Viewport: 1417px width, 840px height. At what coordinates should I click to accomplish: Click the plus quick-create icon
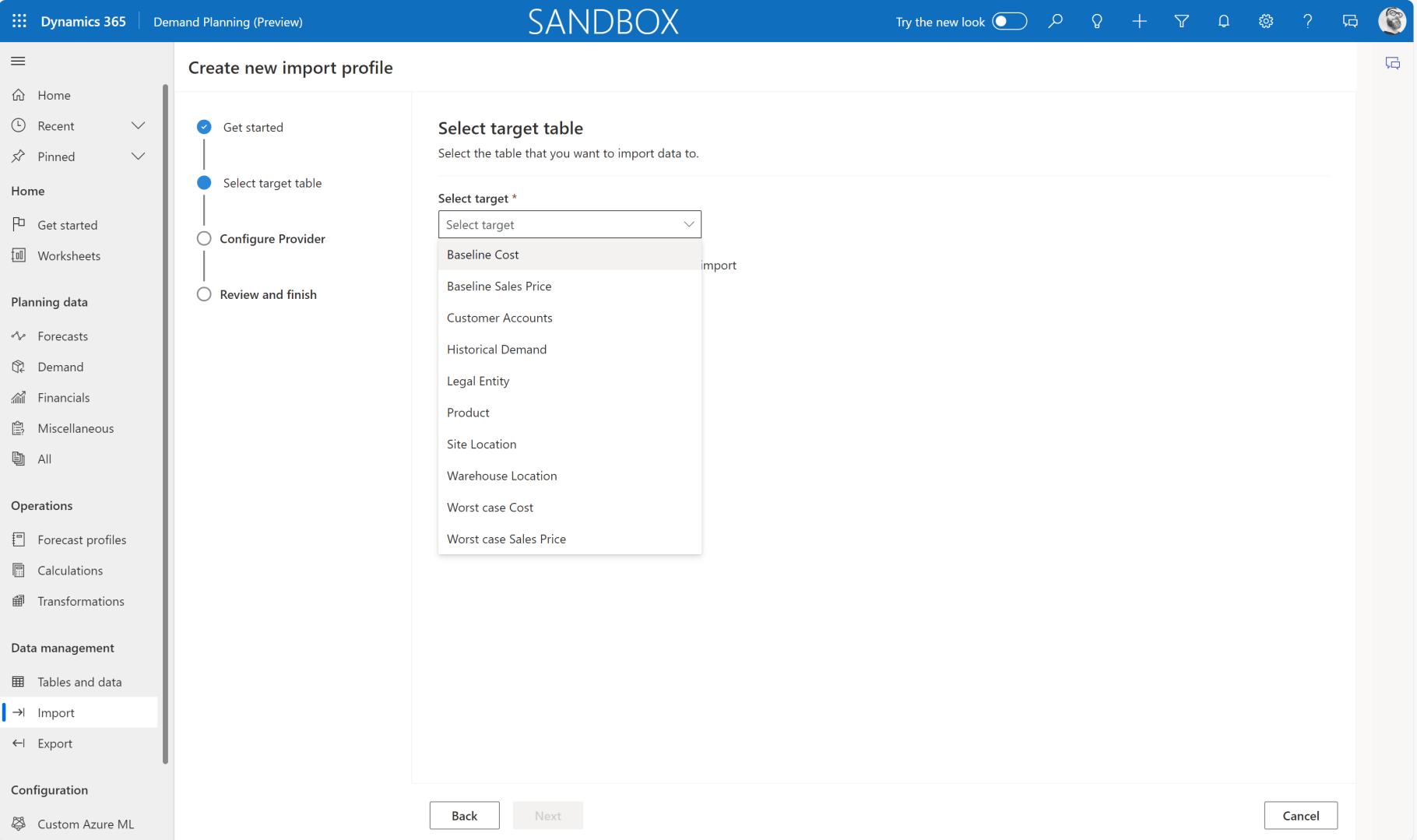click(x=1139, y=21)
